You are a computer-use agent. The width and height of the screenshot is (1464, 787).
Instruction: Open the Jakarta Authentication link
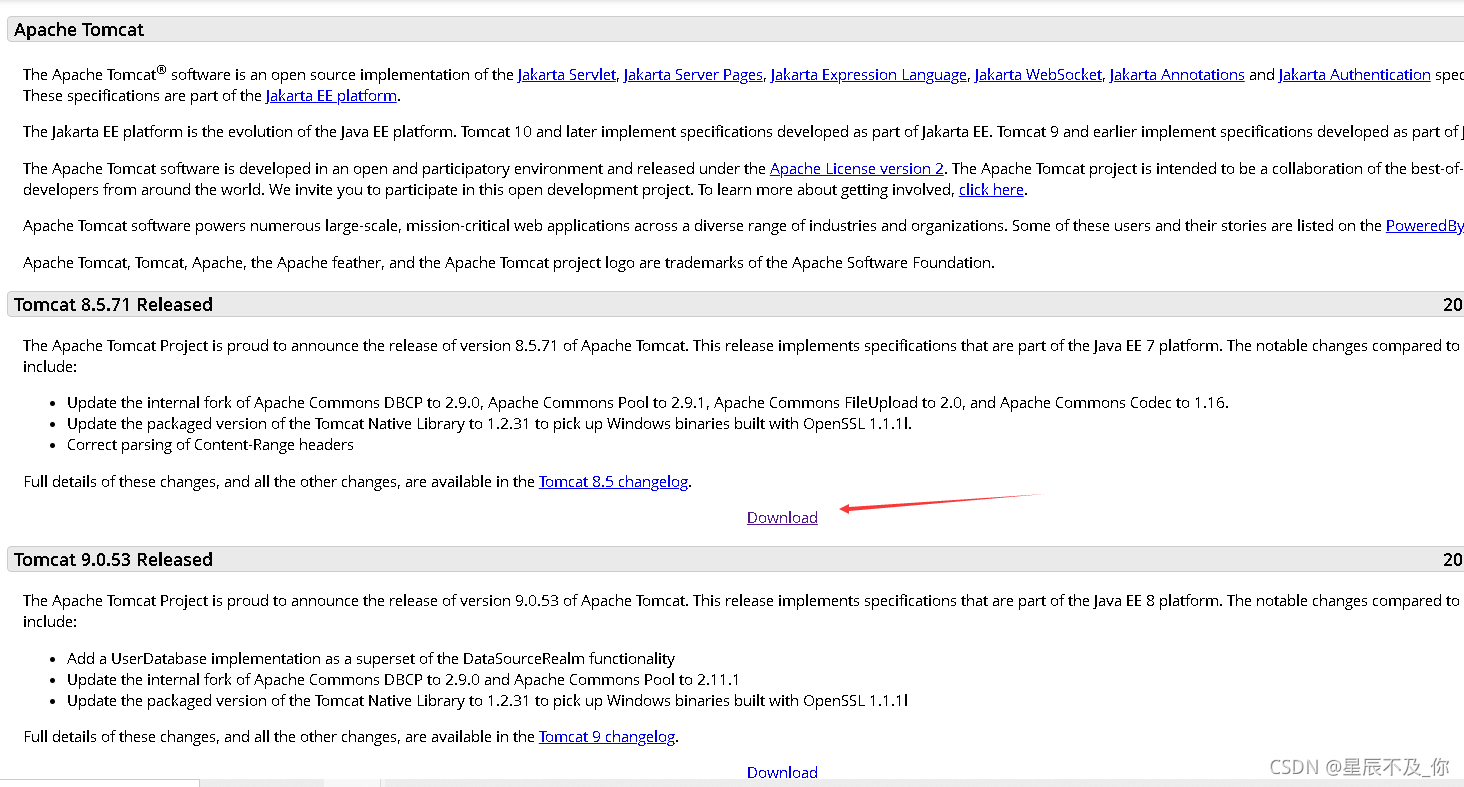1354,75
